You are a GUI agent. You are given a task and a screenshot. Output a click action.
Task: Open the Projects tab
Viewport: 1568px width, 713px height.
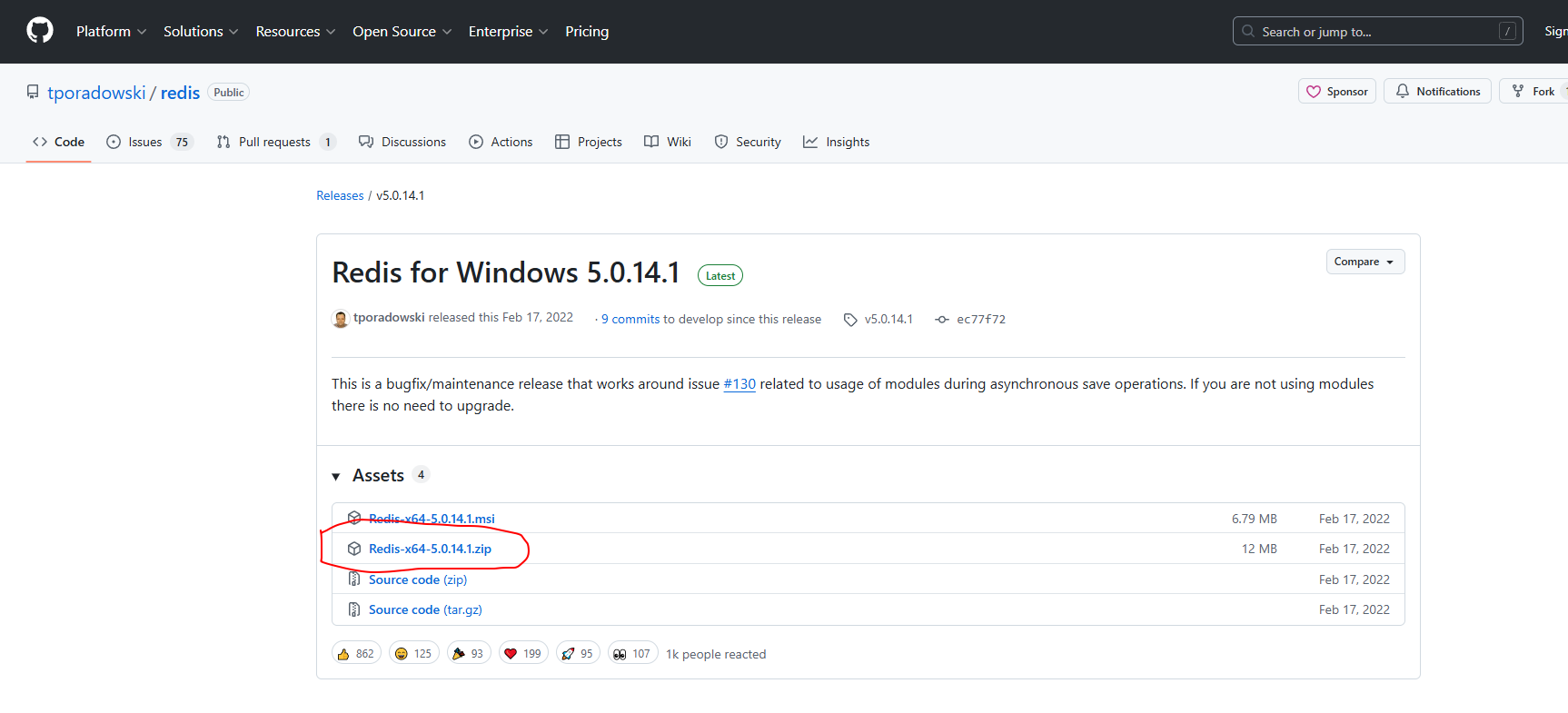point(589,142)
